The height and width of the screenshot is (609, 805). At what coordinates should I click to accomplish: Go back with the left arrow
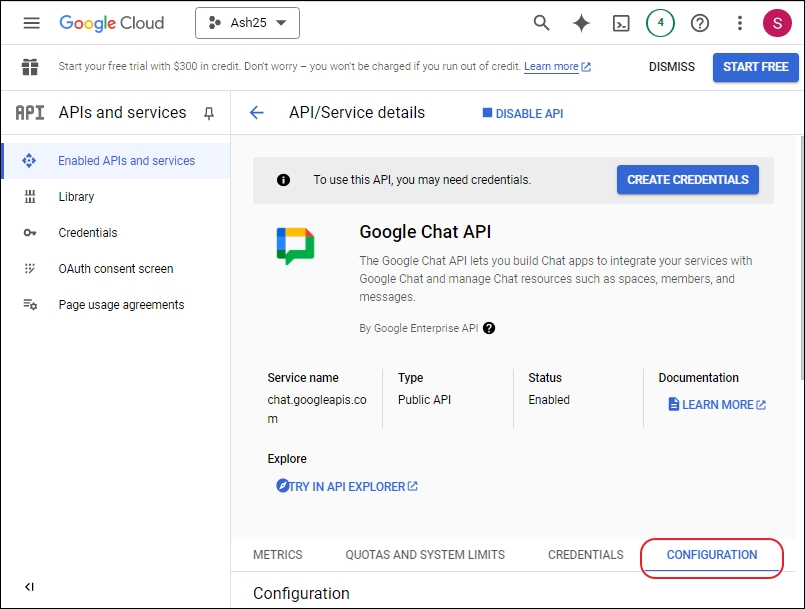[x=256, y=112]
